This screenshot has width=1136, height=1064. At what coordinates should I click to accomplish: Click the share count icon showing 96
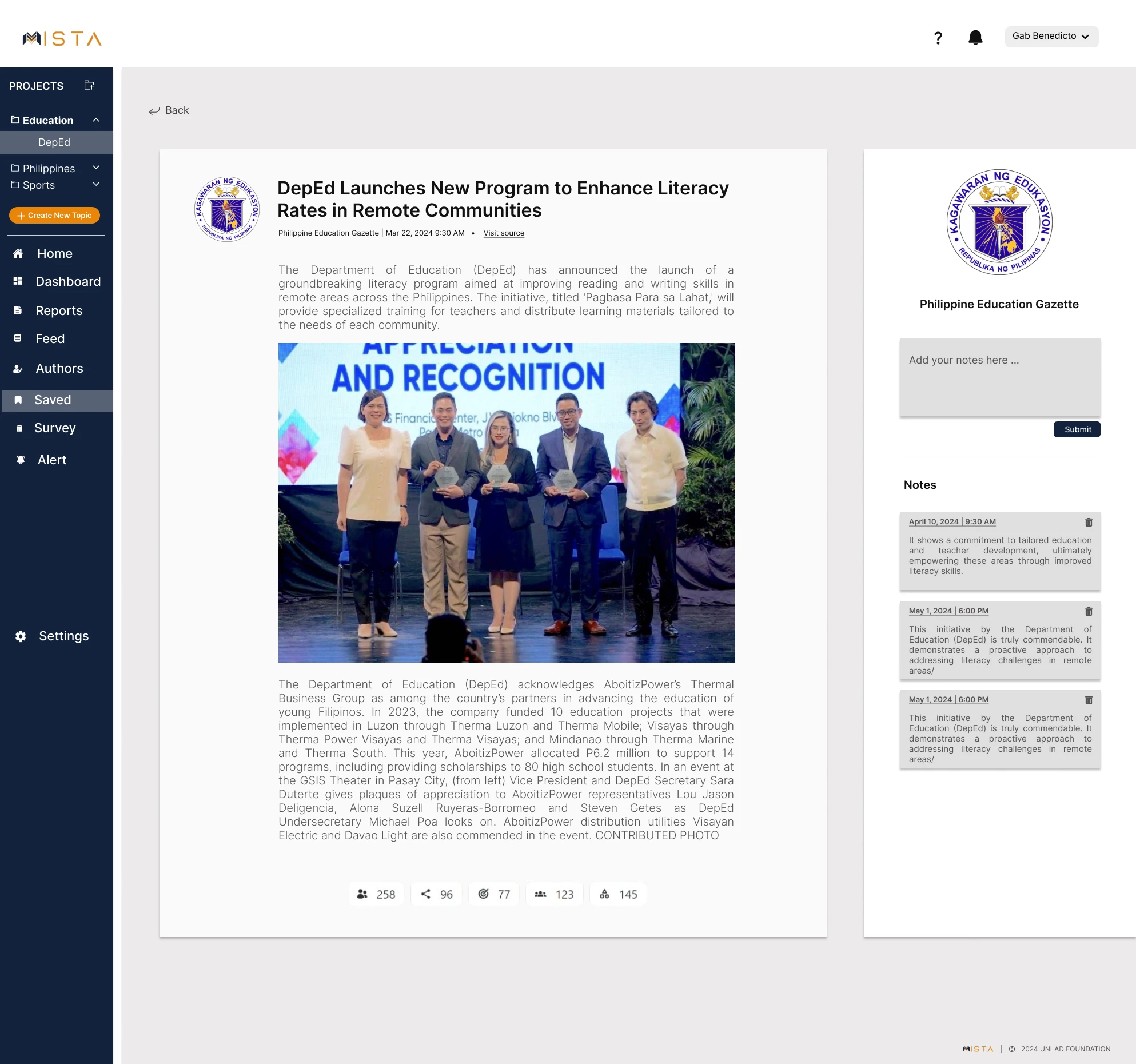pos(426,894)
